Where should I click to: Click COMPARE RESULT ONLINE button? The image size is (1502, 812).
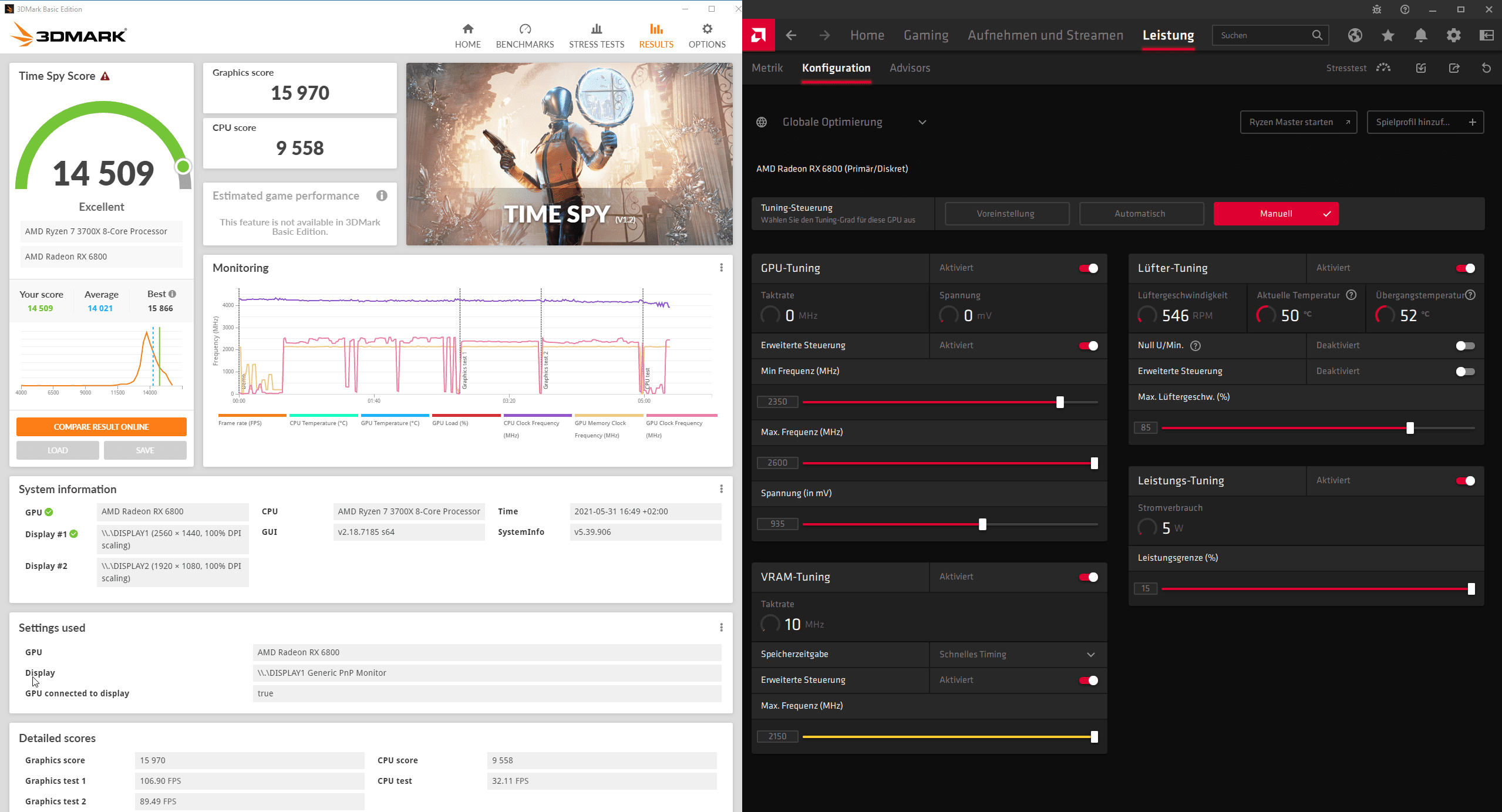point(101,427)
